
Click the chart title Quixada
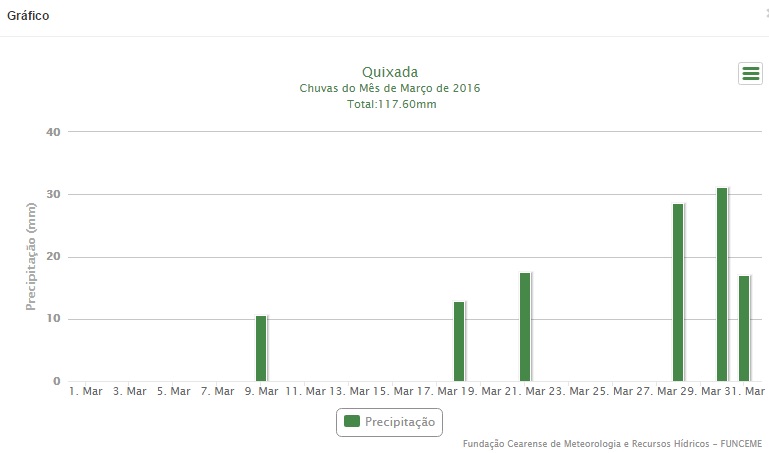pos(389,72)
